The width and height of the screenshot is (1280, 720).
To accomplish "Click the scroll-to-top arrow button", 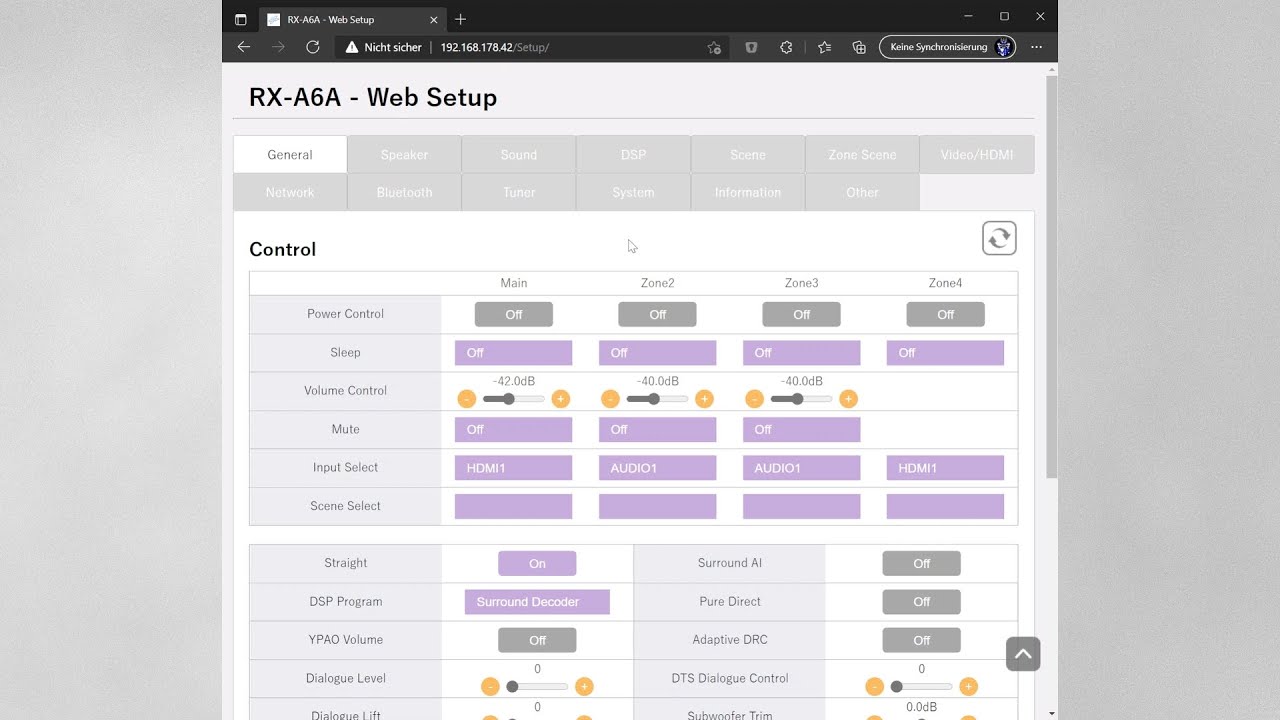I will 1023,654.
